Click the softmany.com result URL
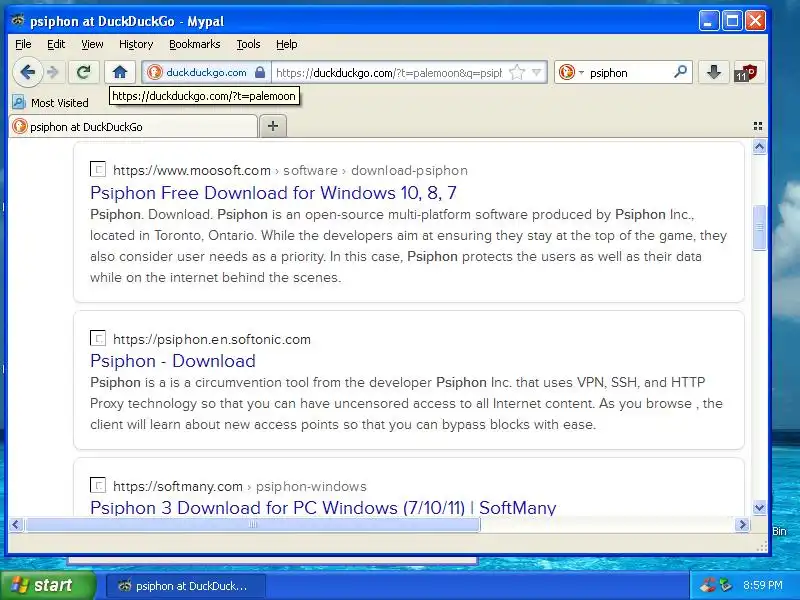 click(240, 486)
